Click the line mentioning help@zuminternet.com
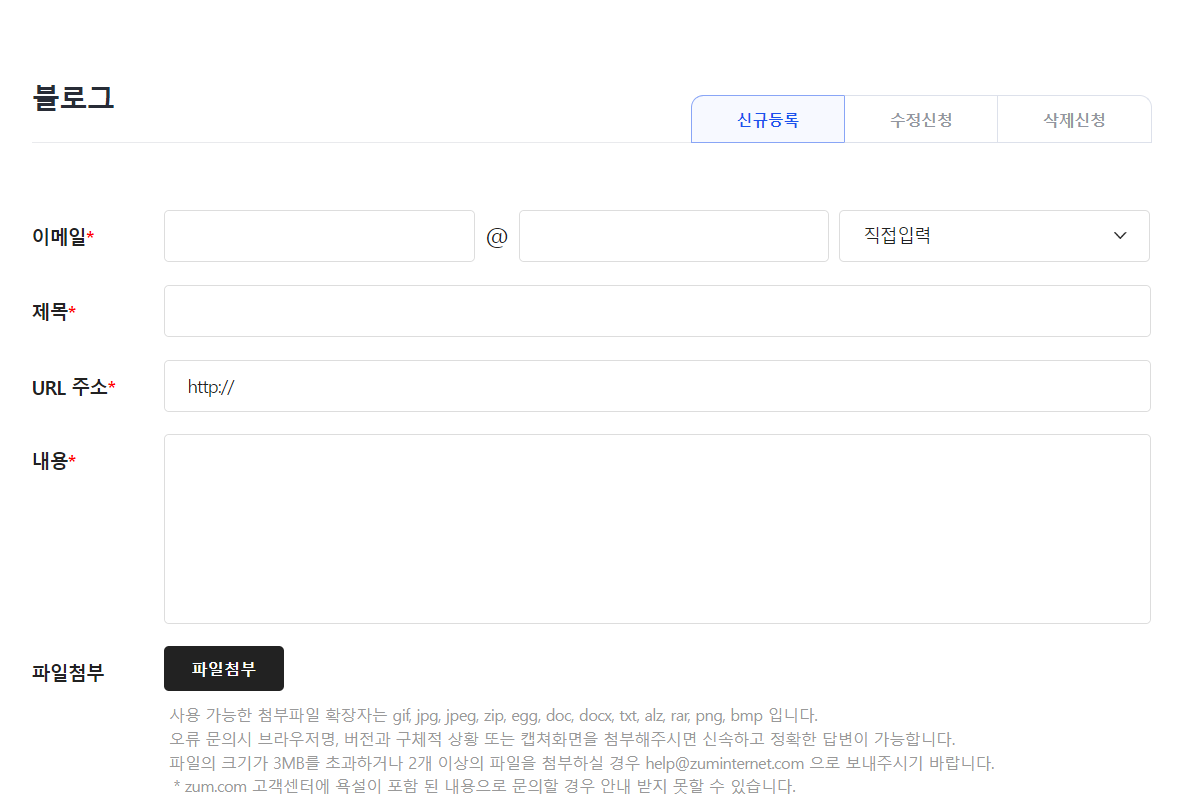Screen dimensions: 1198x807 coord(581,763)
